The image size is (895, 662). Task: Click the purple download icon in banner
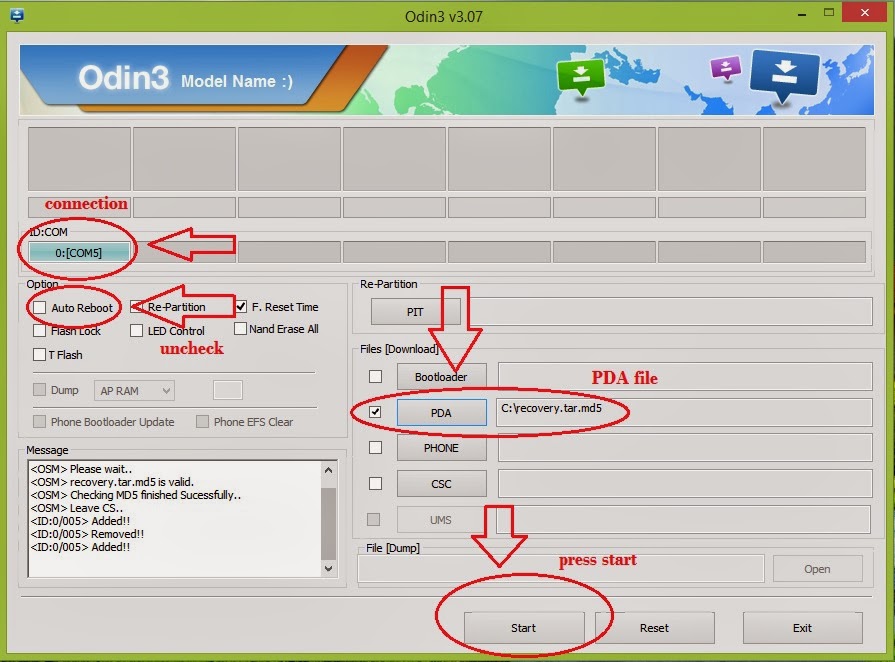click(725, 68)
